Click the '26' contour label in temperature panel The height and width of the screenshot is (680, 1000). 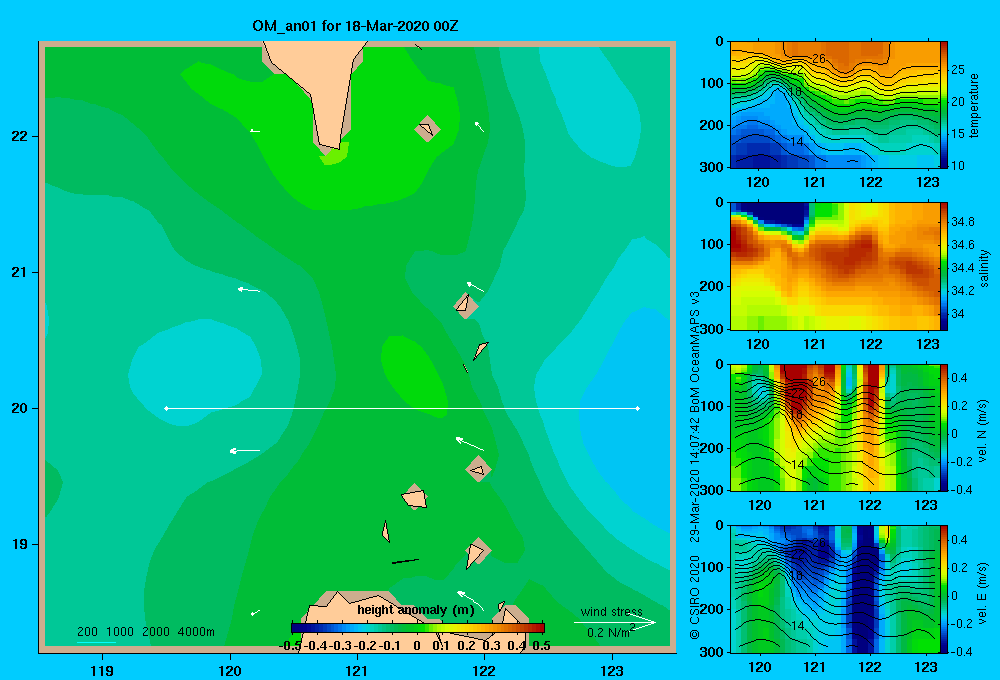pyautogui.click(x=819, y=59)
